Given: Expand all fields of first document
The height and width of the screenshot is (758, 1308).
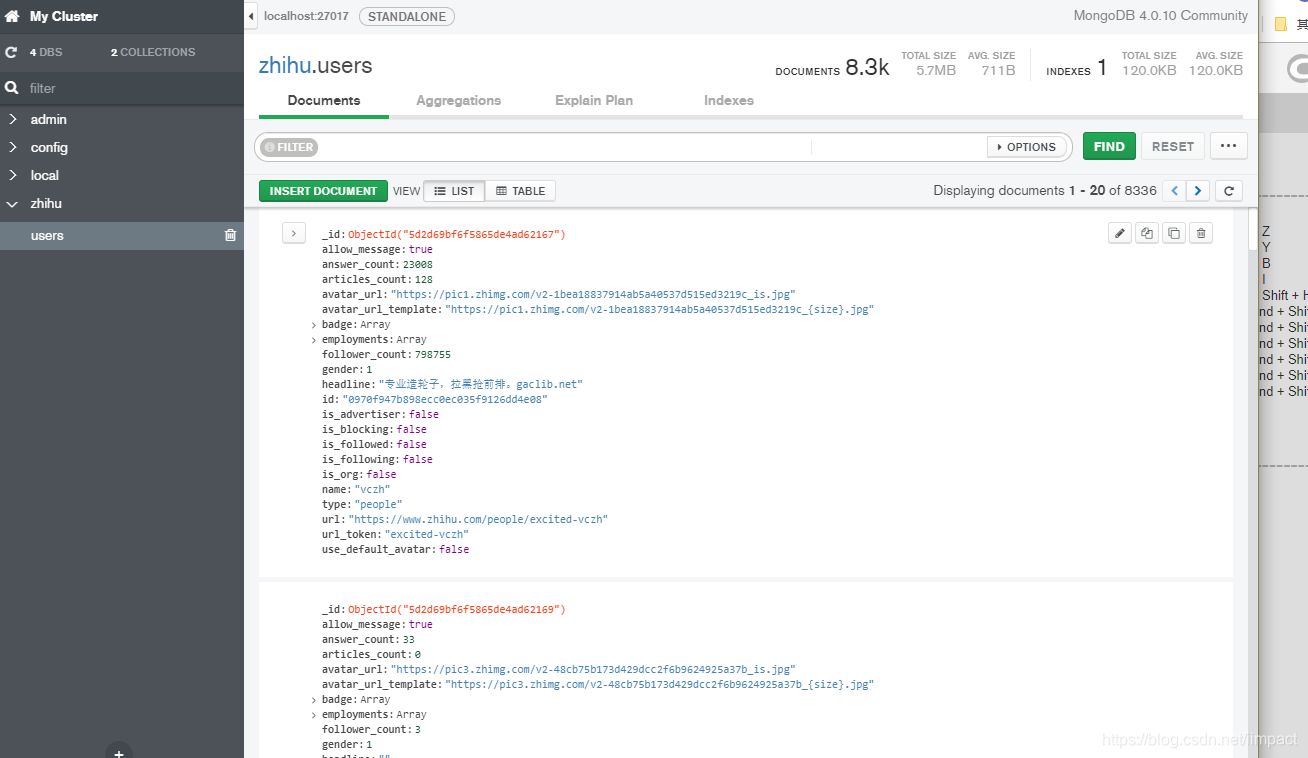Looking at the screenshot, I should tap(293, 233).
